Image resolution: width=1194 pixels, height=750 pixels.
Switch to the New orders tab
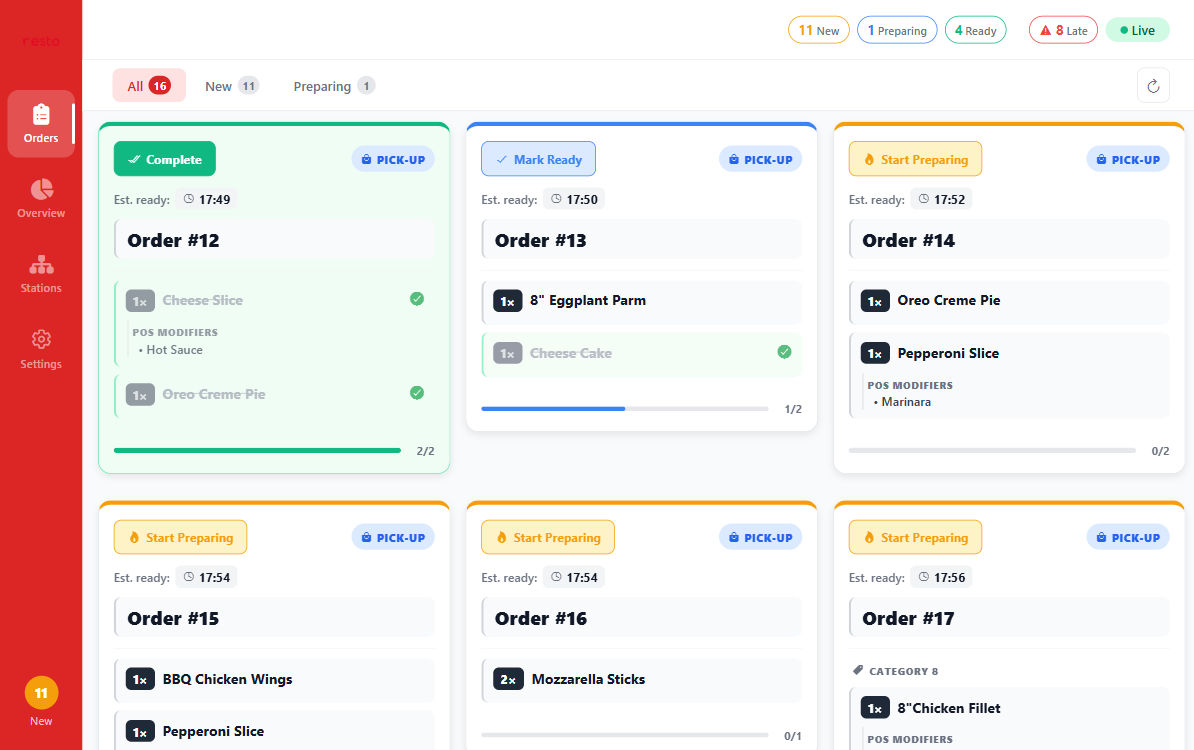(x=231, y=85)
